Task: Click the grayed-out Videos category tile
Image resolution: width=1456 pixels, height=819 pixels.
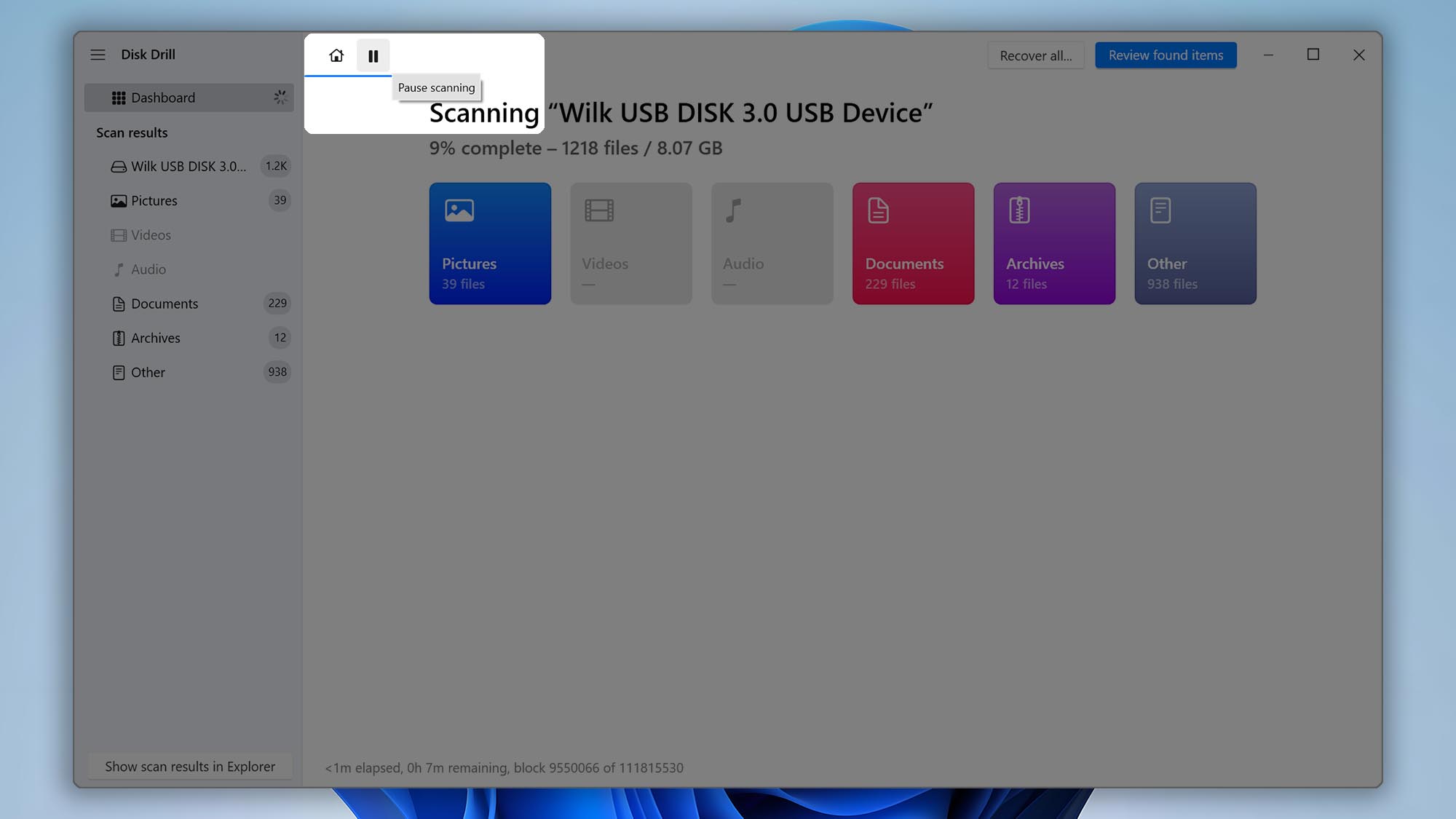Action: (630, 243)
